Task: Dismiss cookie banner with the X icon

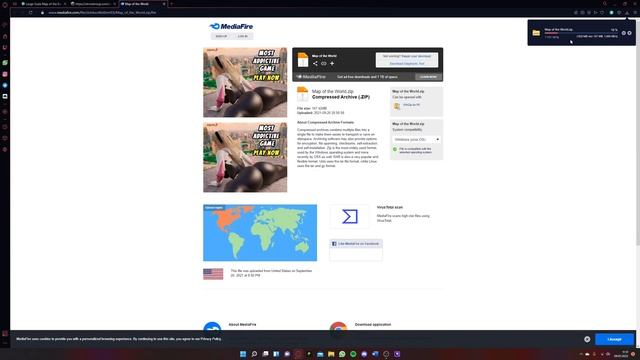Action: (x=587, y=339)
